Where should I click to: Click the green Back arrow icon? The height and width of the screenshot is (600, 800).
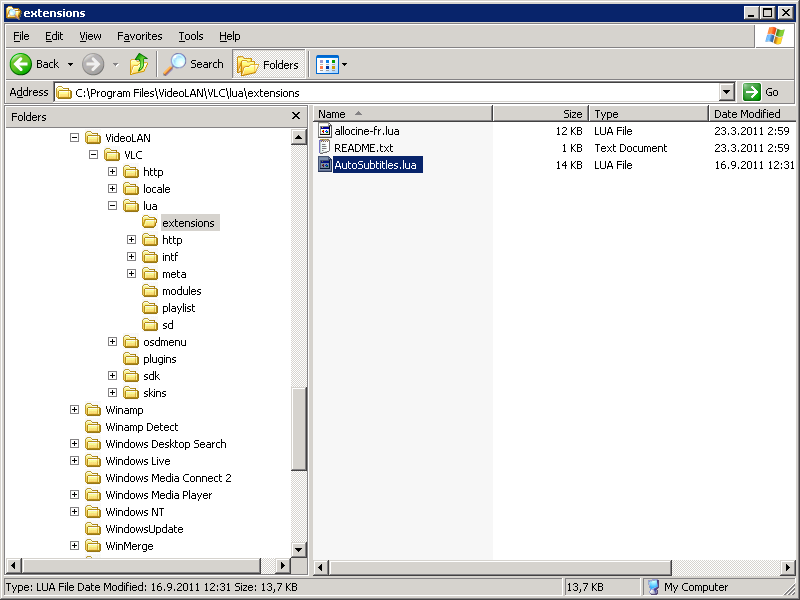click(x=21, y=64)
